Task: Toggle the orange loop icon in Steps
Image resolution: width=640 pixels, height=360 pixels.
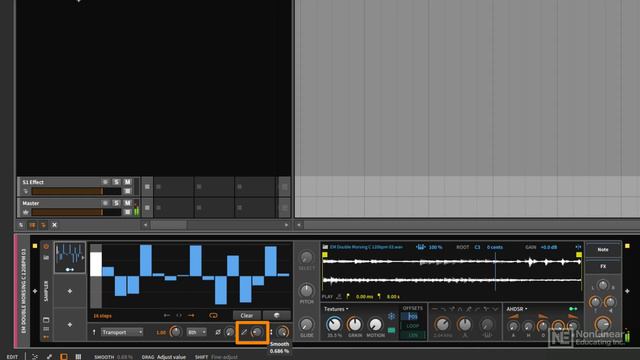Action: 213,316
